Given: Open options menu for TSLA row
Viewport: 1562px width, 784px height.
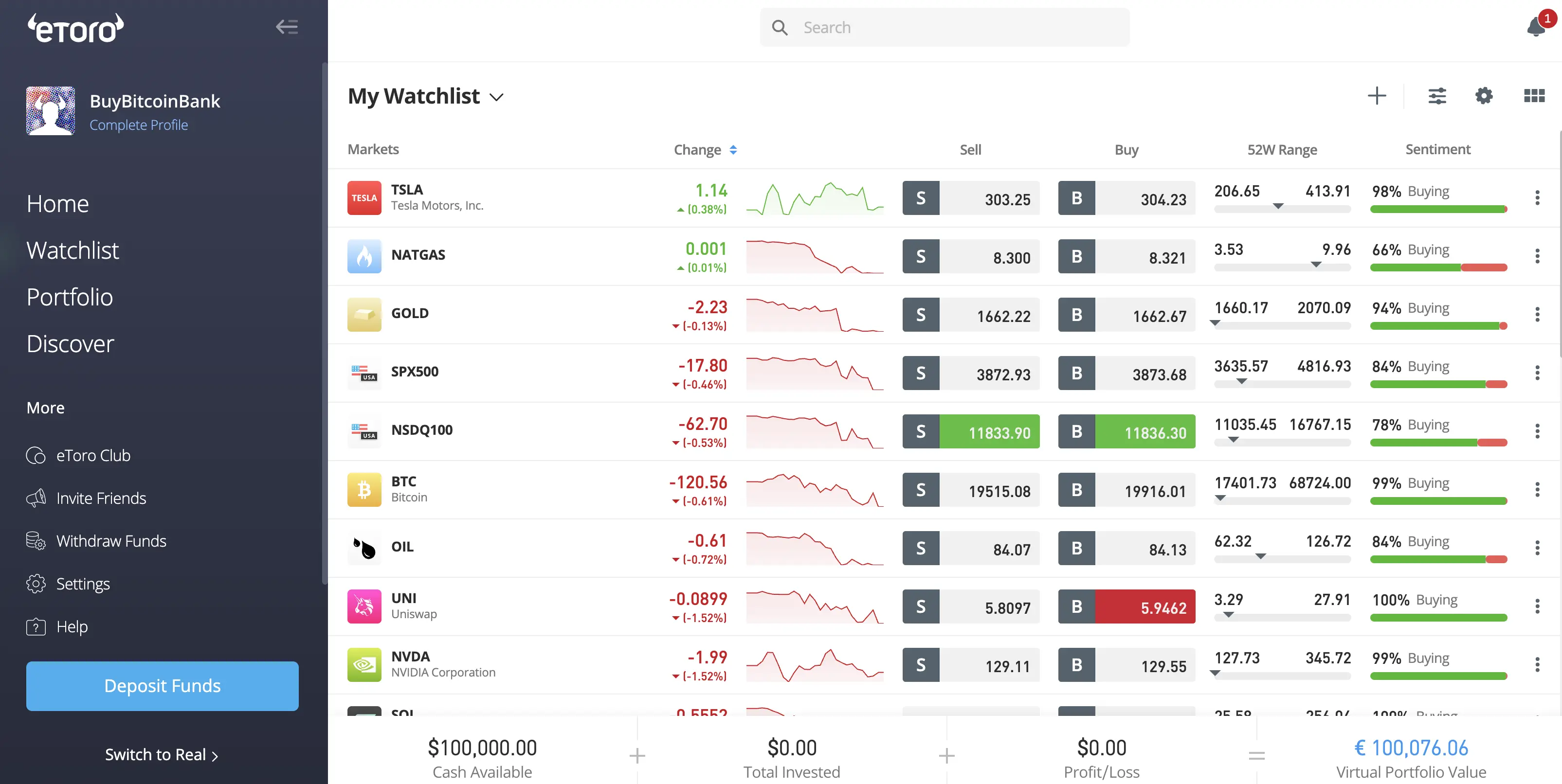Looking at the screenshot, I should (1537, 197).
